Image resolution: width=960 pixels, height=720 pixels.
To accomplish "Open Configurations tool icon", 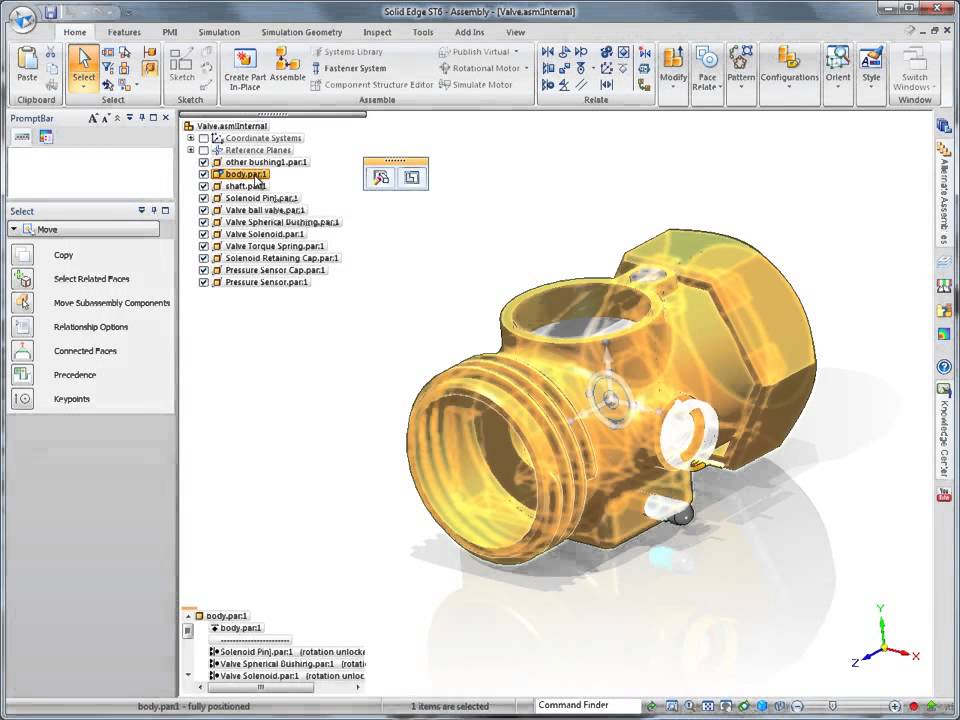I will pyautogui.click(x=789, y=59).
